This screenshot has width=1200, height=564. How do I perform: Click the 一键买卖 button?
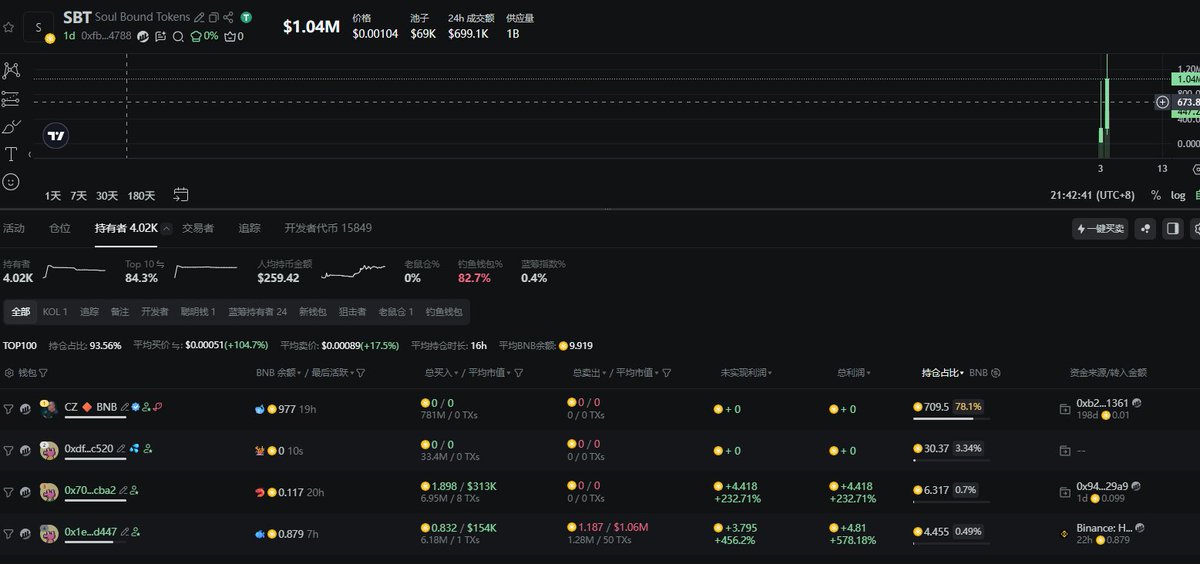(1099, 229)
